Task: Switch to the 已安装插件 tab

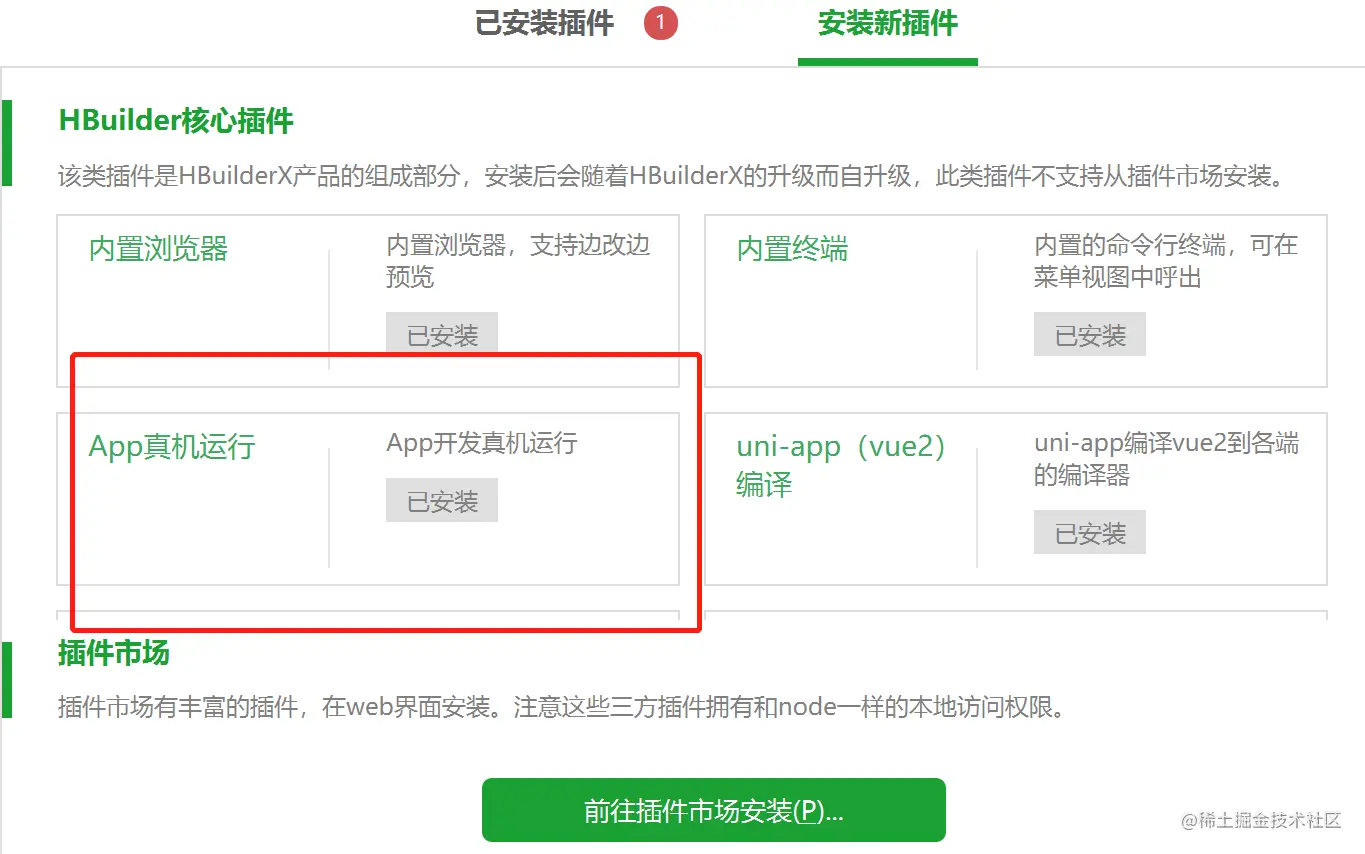Action: (544, 23)
